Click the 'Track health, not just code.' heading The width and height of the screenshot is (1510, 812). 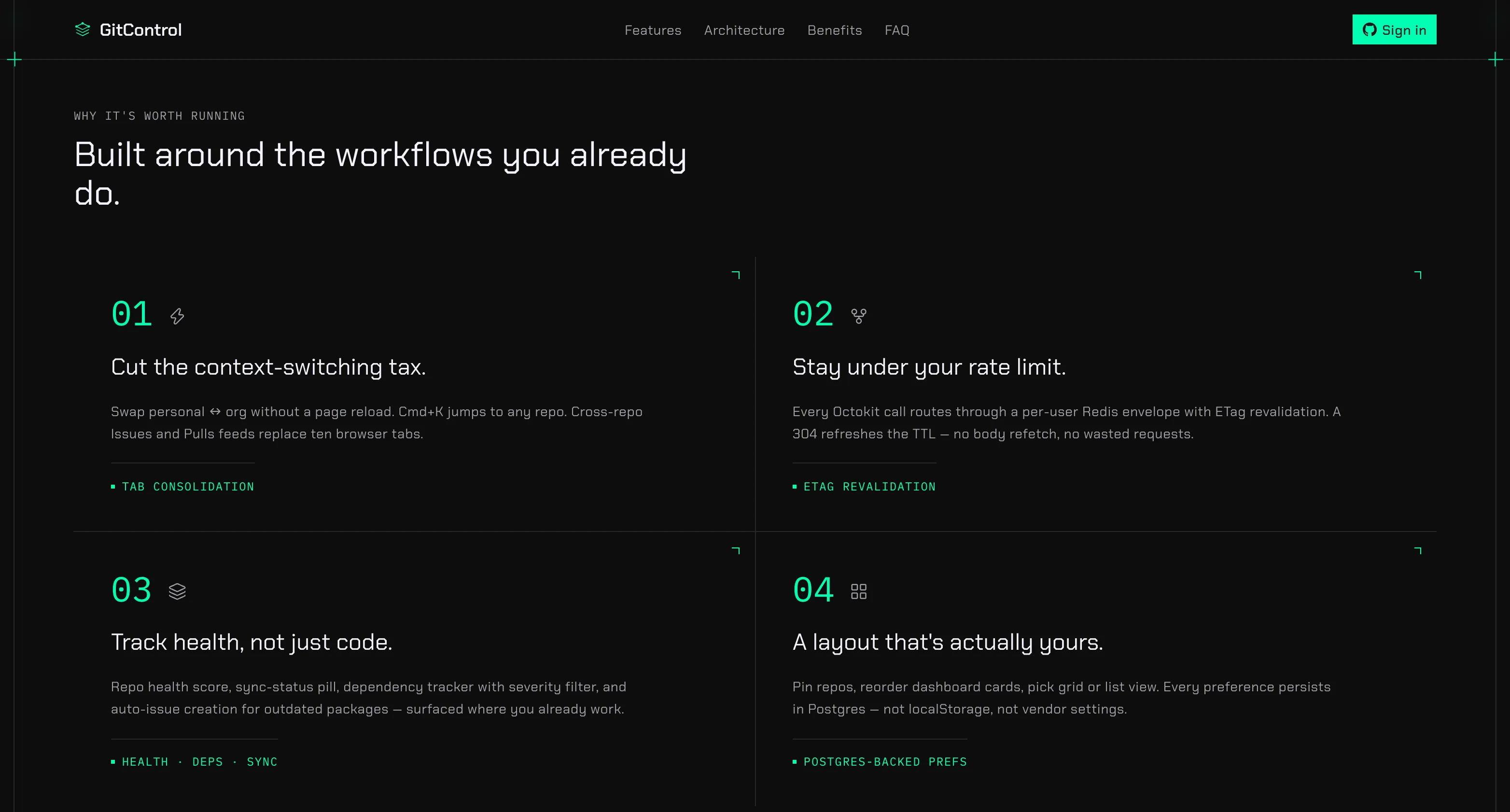tap(252, 643)
